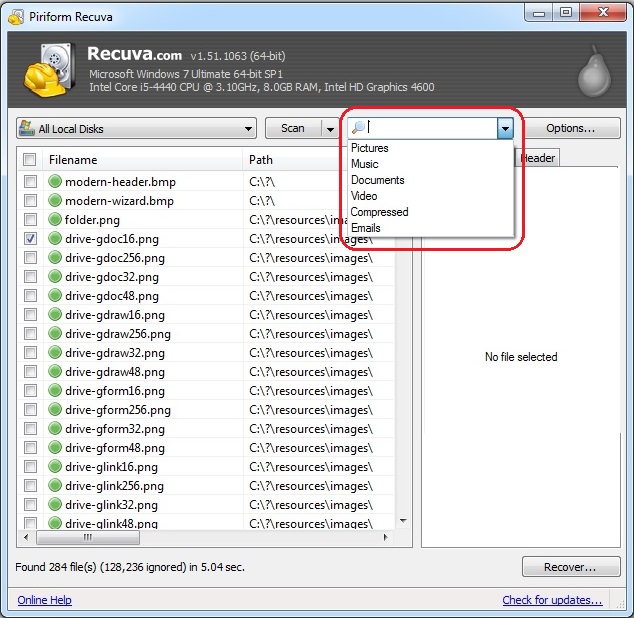Click the disk icon in All Local Disks selector
Viewport: 634px width, 618px height.
[x=27, y=128]
